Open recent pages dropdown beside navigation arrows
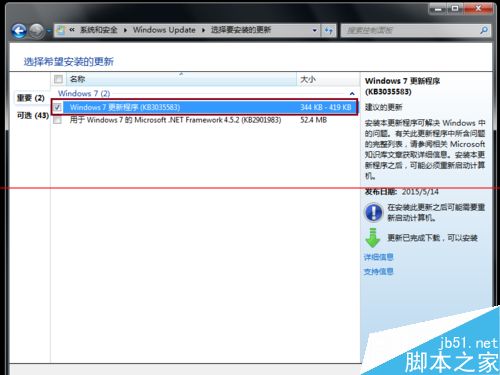This screenshot has width=500, height=375. [49, 31]
